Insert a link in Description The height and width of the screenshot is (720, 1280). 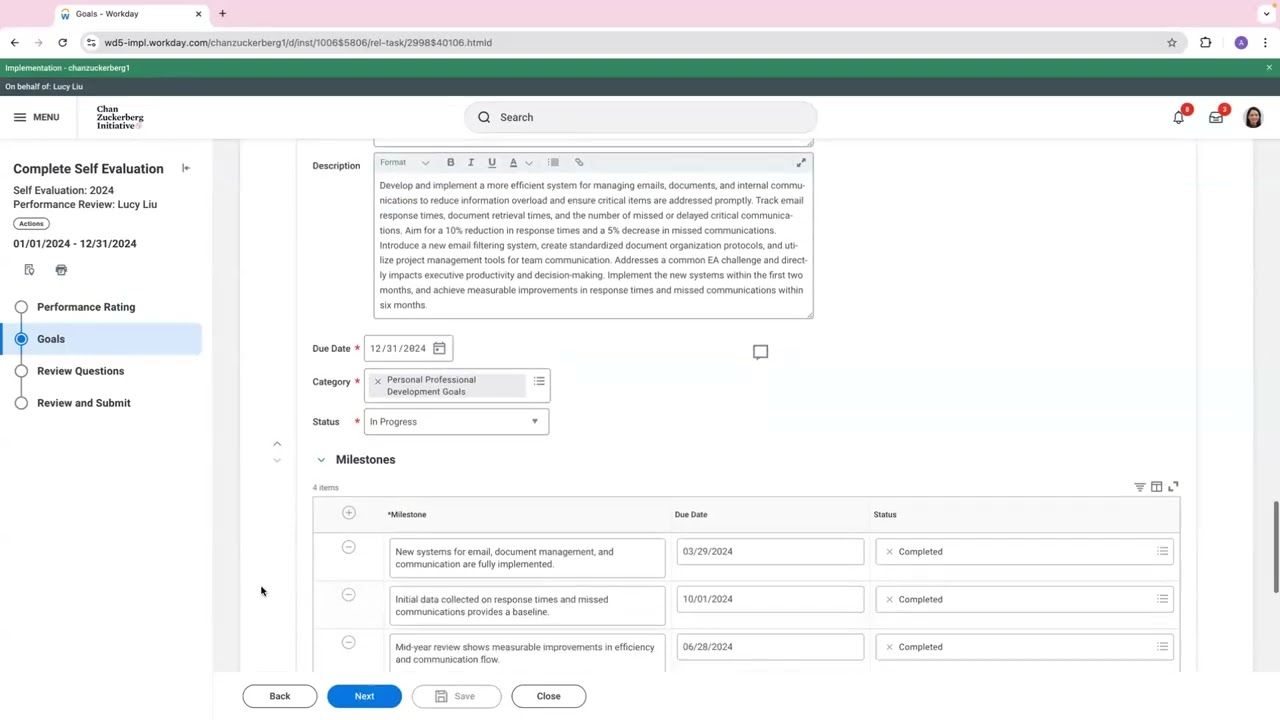pos(579,162)
